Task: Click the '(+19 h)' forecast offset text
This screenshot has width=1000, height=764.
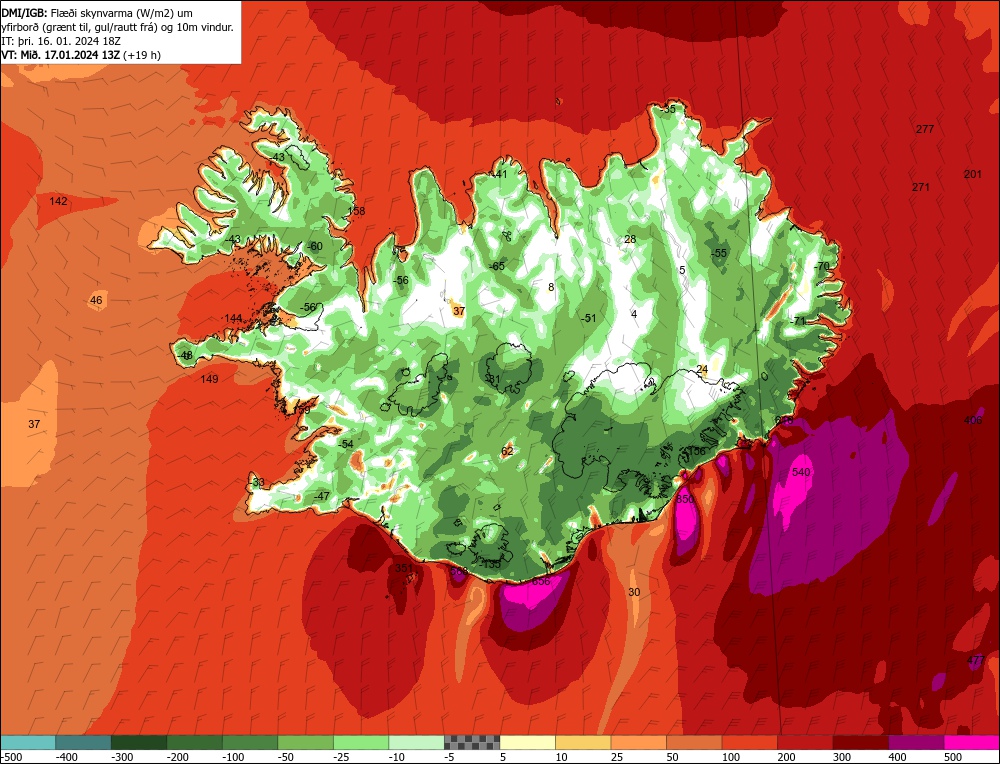Action: tap(142, 55)
